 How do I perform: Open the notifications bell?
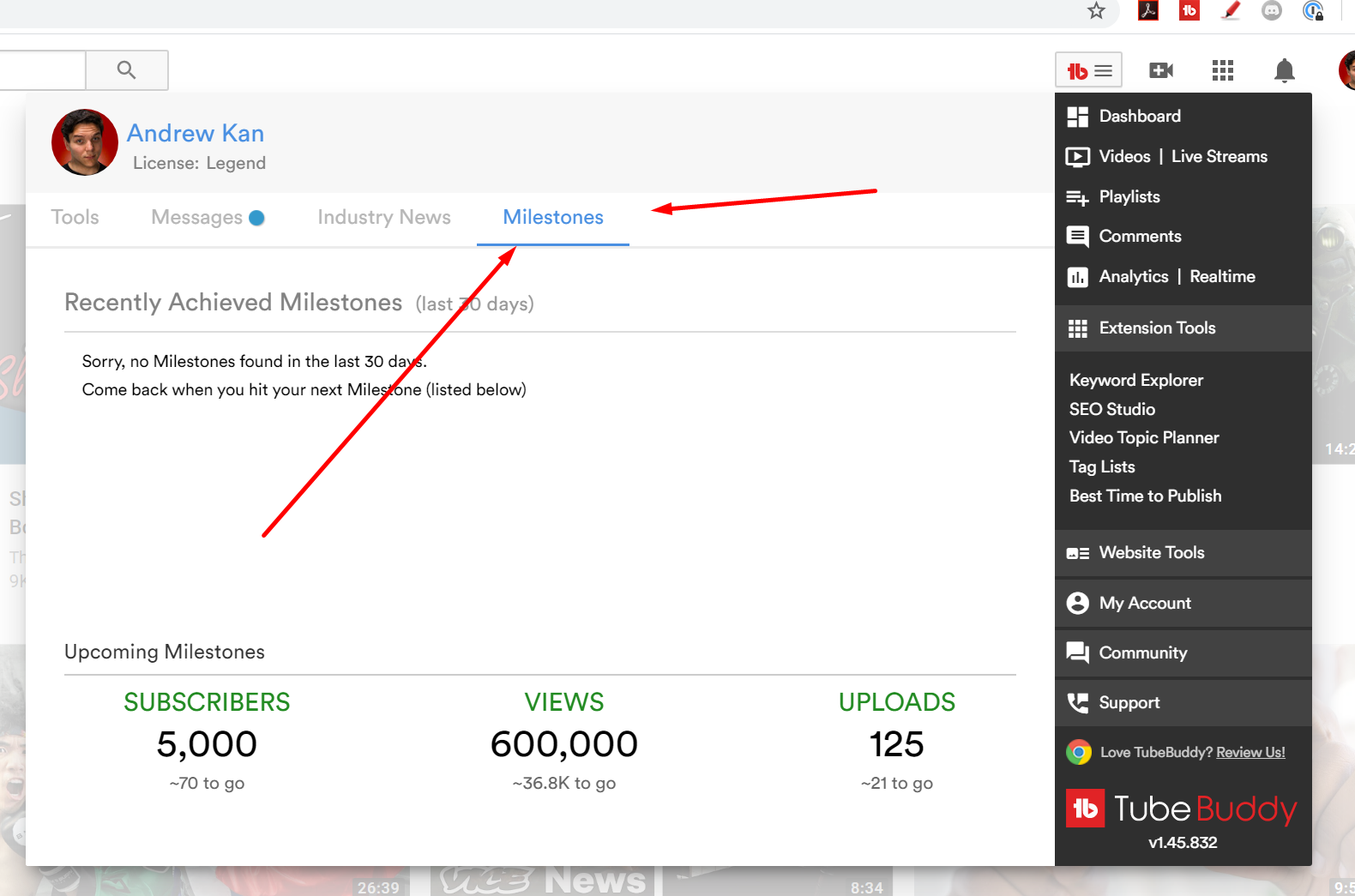point(1284,70)
